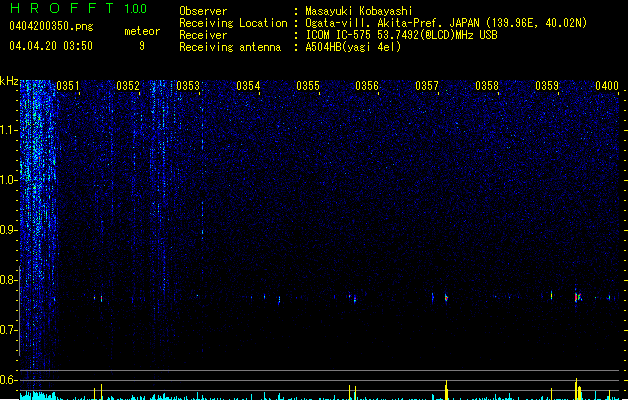The height and width of the screenshot is (400, 629).
Task: Click location text Ogata-vill. Akita-Pref. JAPAN
Action: pyautogui.click(x=392, y=23)
